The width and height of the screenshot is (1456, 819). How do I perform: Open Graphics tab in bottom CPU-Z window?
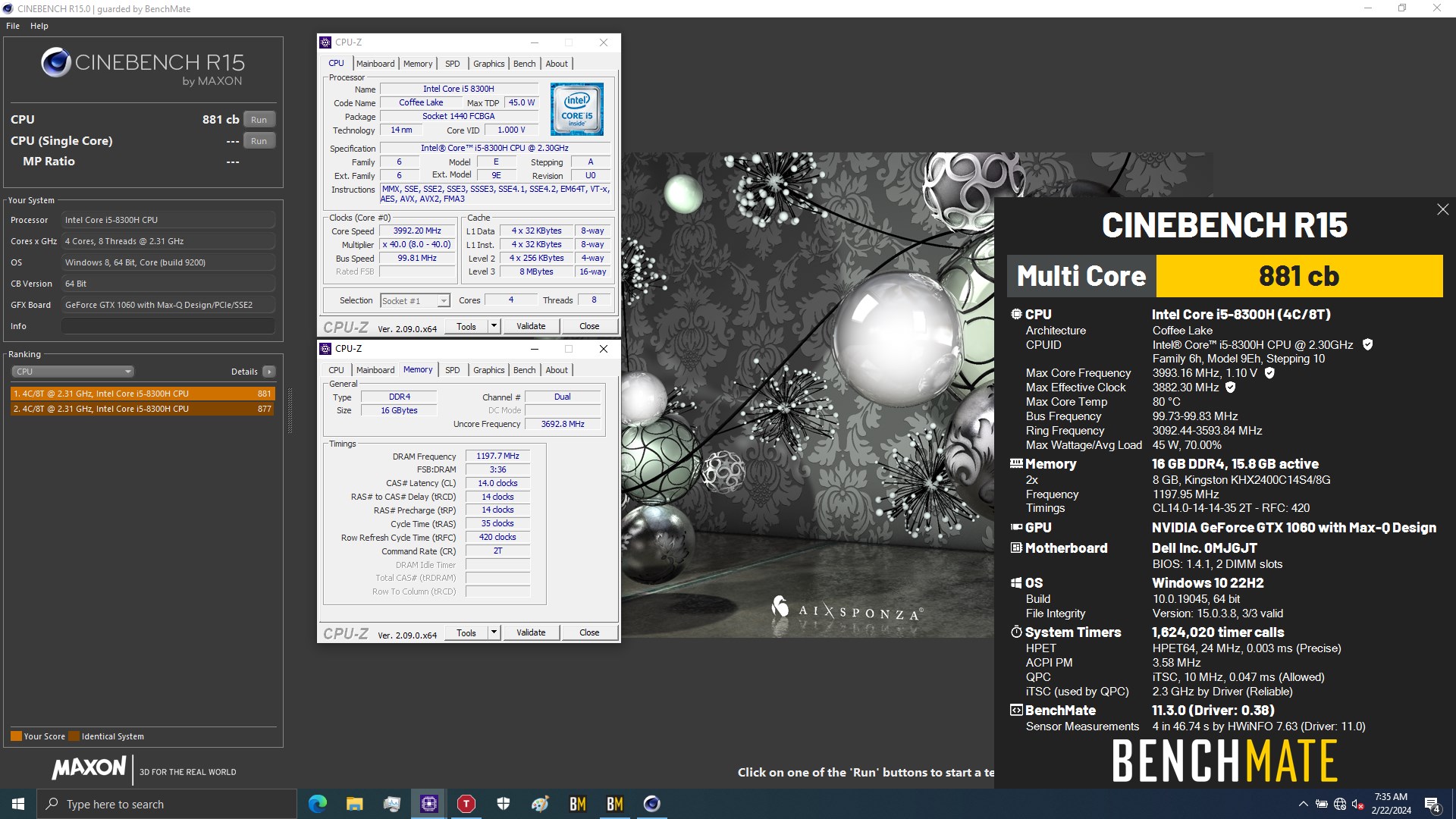pos(489,370)
